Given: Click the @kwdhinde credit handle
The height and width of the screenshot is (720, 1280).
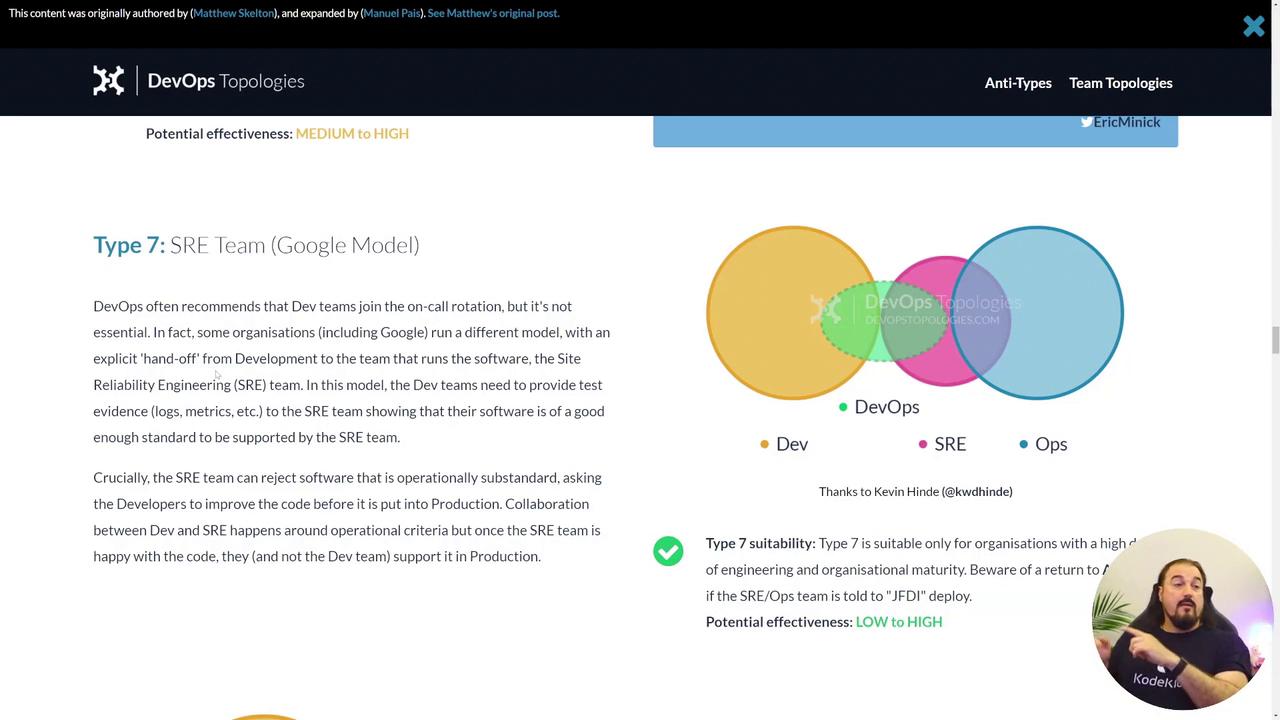Looking at the screenshot, I should point(977,491).
